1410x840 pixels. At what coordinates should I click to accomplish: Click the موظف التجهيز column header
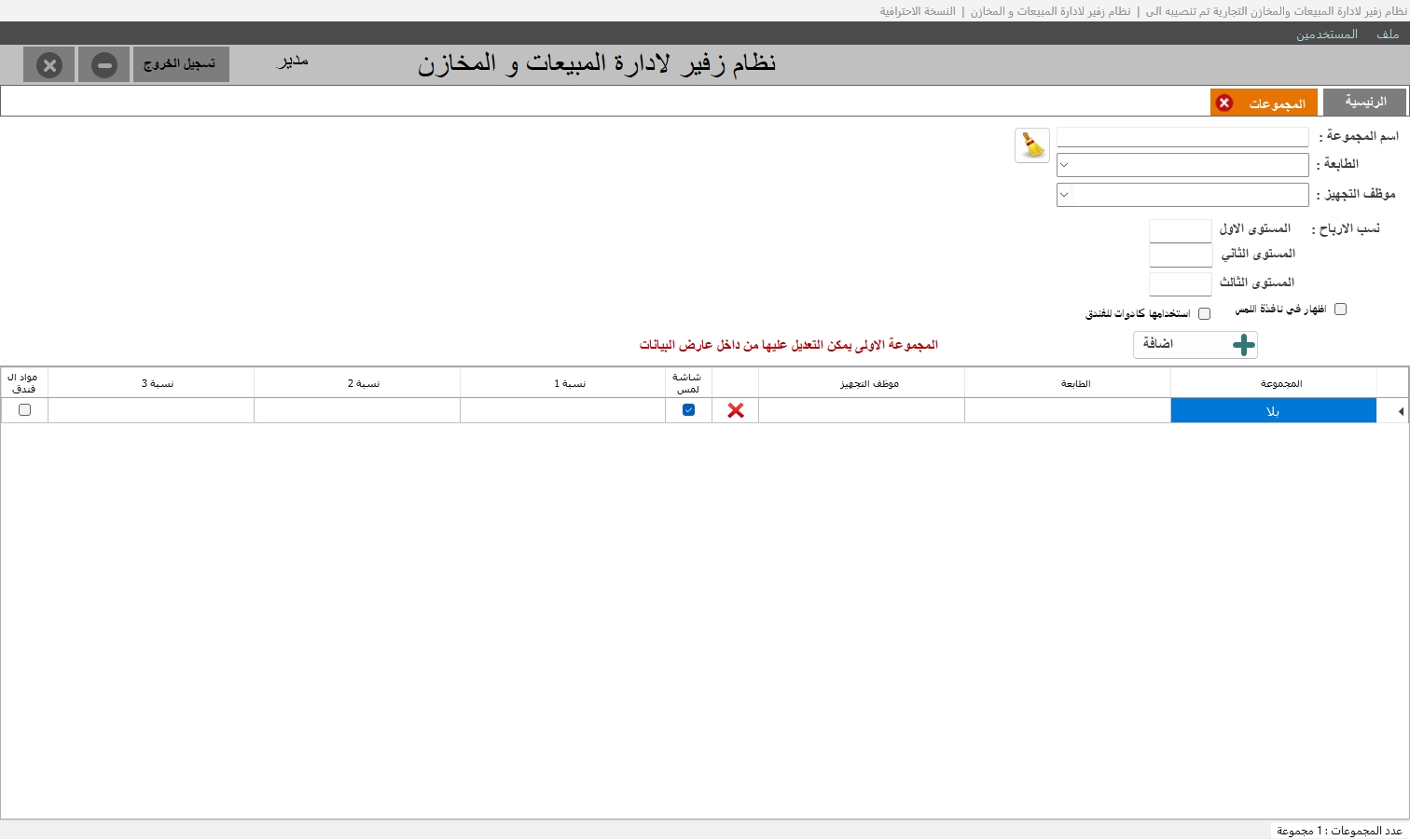(x=862, y=383)
